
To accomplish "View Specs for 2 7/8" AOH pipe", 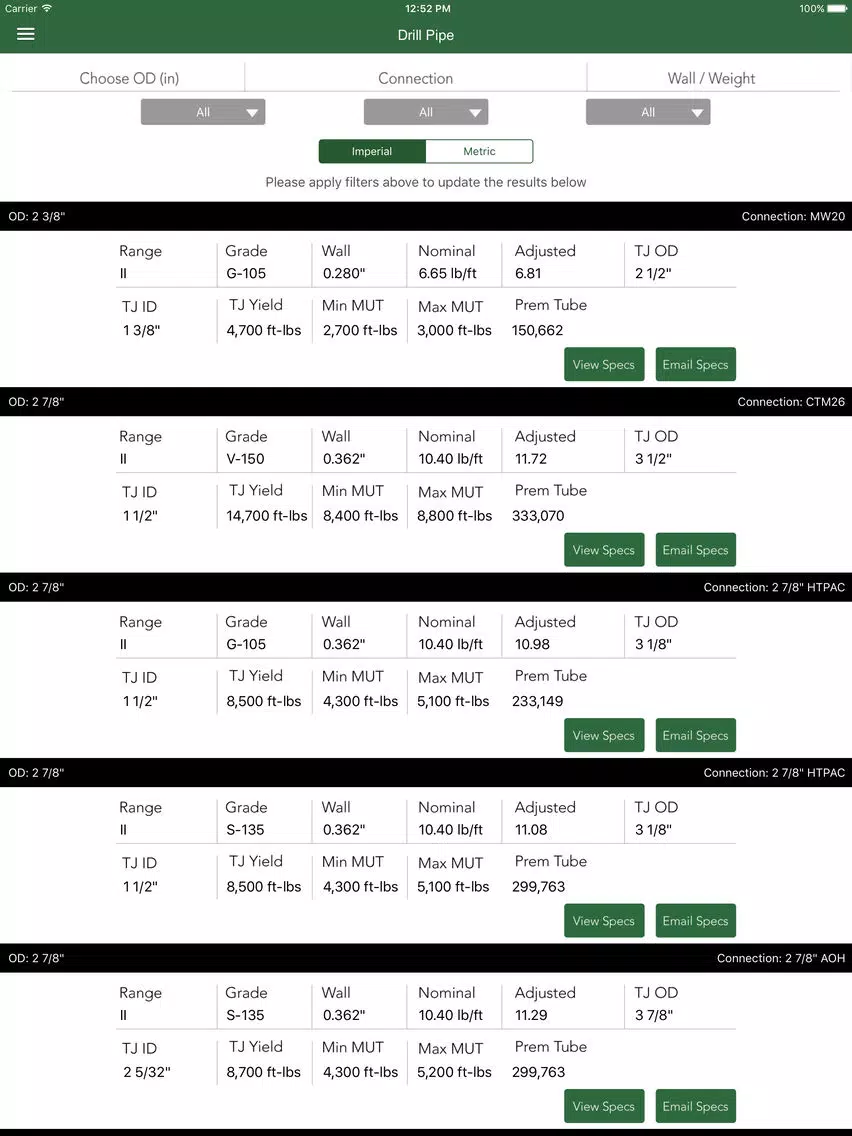I will click(x=604, y=1106).
